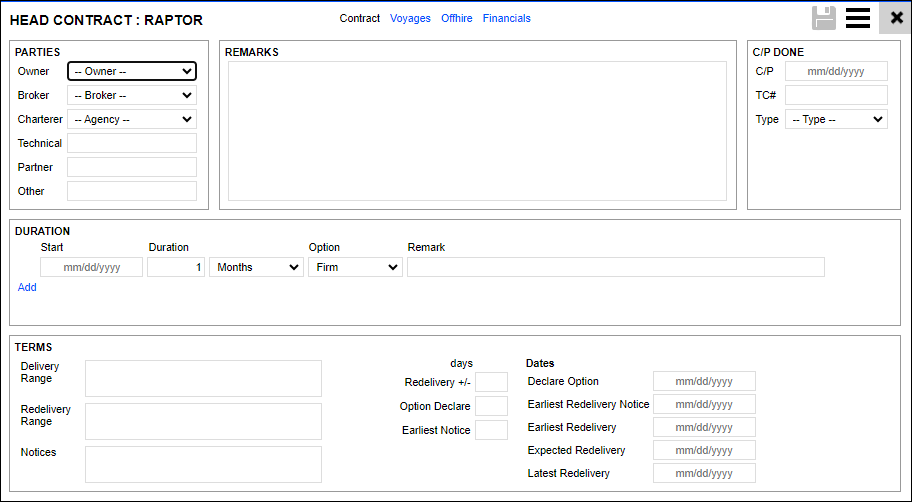Focus the Delivery Range text box
Viewport: 912px width, 502px height.
(x=203, y=378)
